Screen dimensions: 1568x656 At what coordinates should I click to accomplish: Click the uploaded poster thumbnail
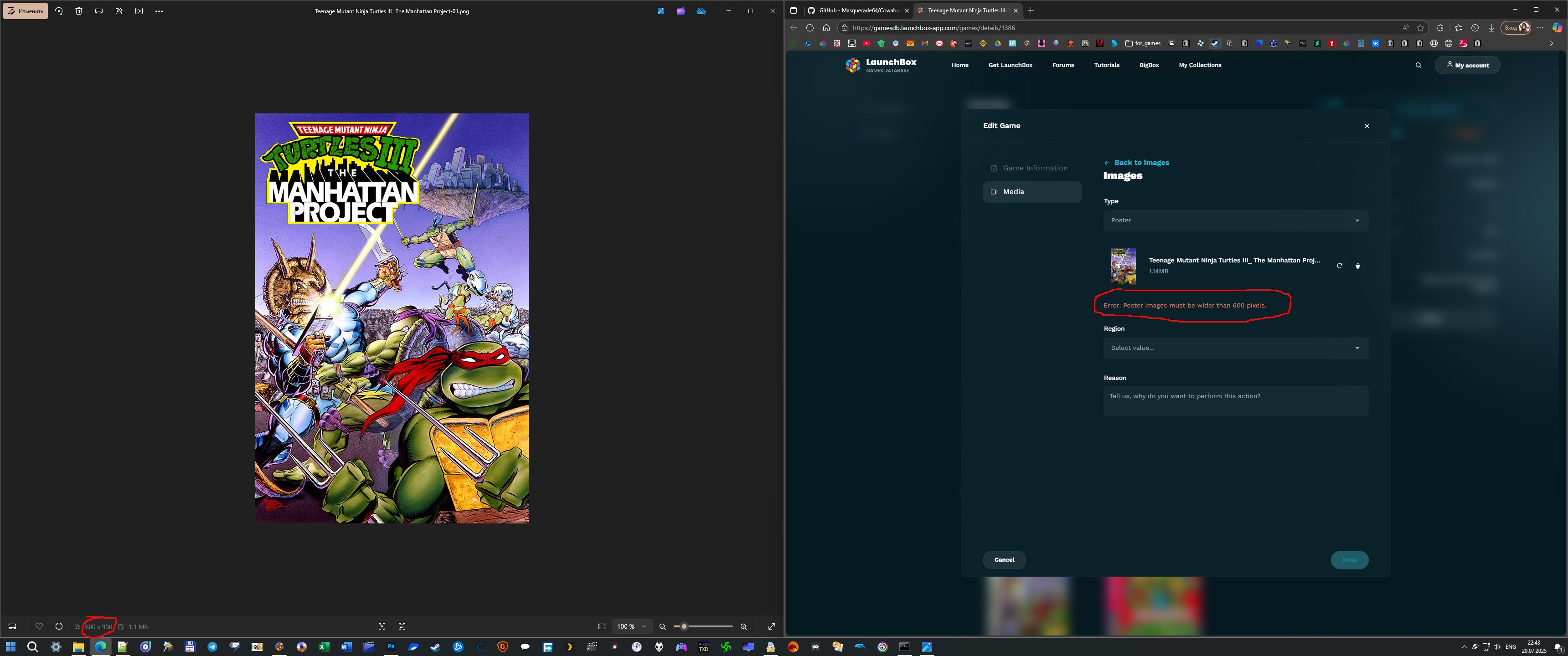pos(1123,266)
